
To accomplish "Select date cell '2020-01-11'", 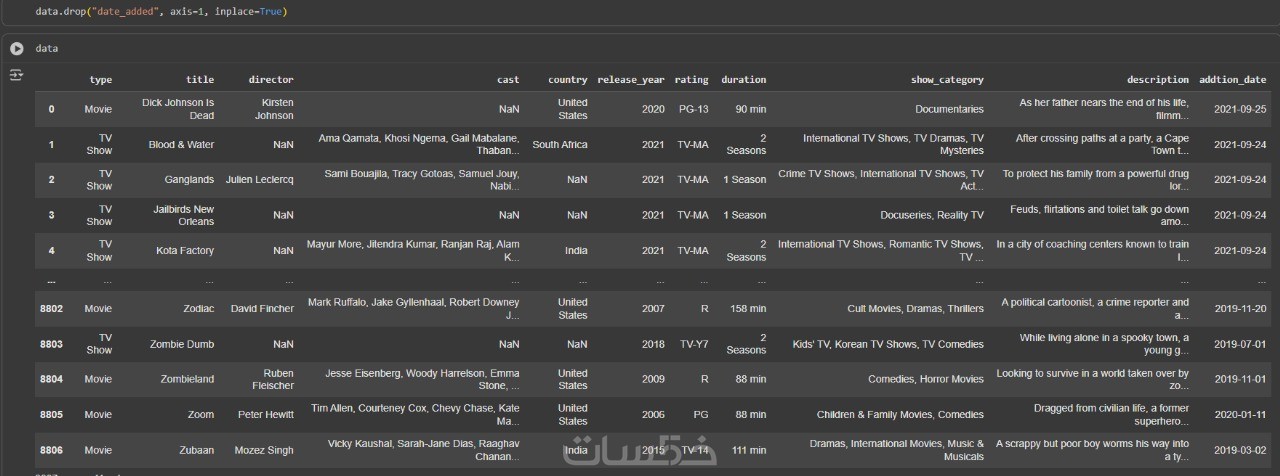I will pyautogui.click(x=1240, y=414).
